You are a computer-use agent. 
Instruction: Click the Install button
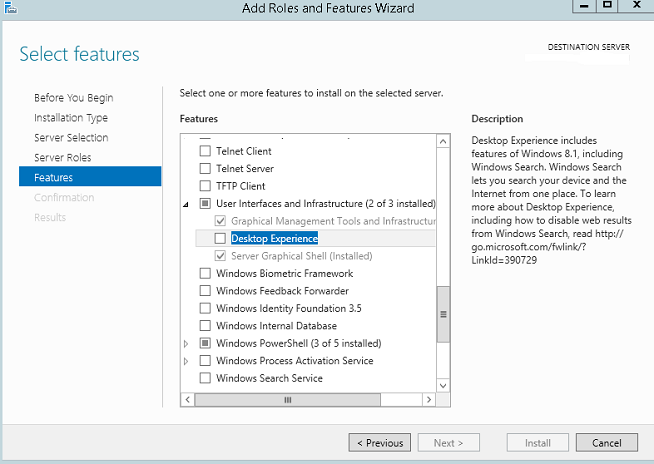point(538,442)
